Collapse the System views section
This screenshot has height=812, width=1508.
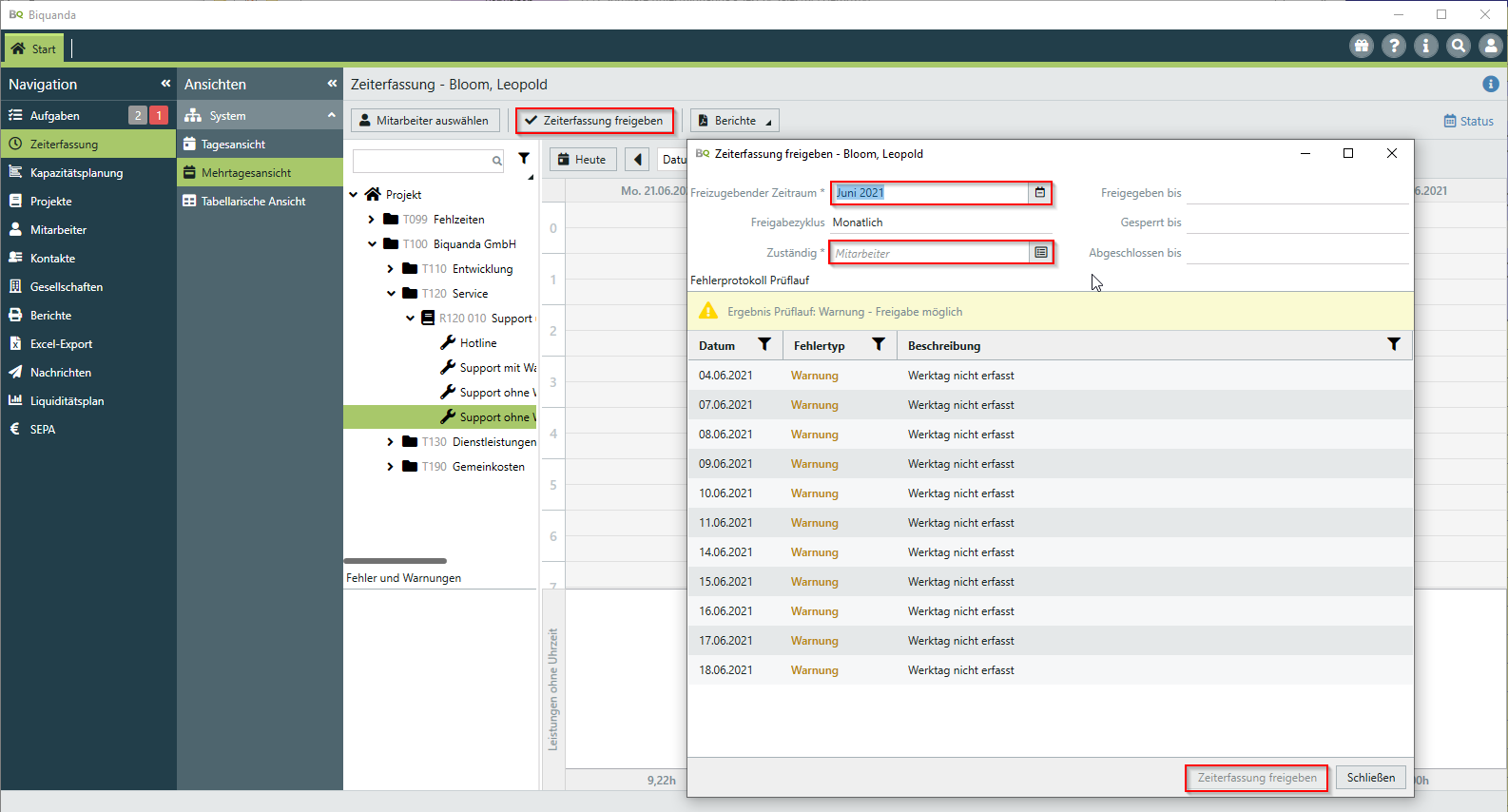coord(332,115)
